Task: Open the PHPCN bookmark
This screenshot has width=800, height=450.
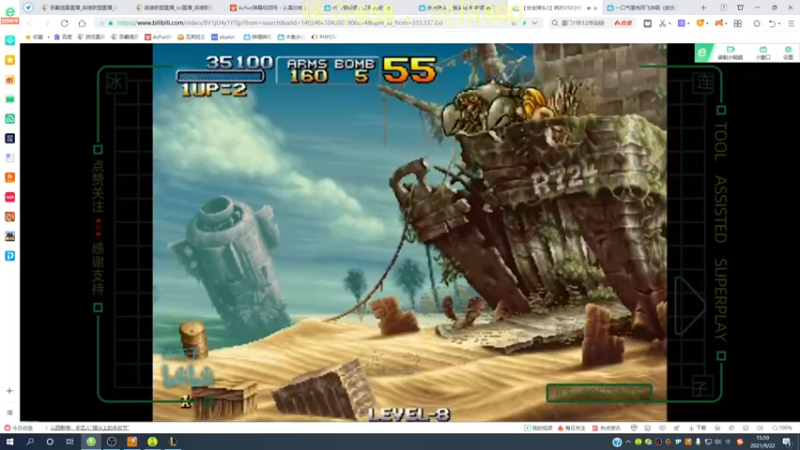Action: (324, 37)
